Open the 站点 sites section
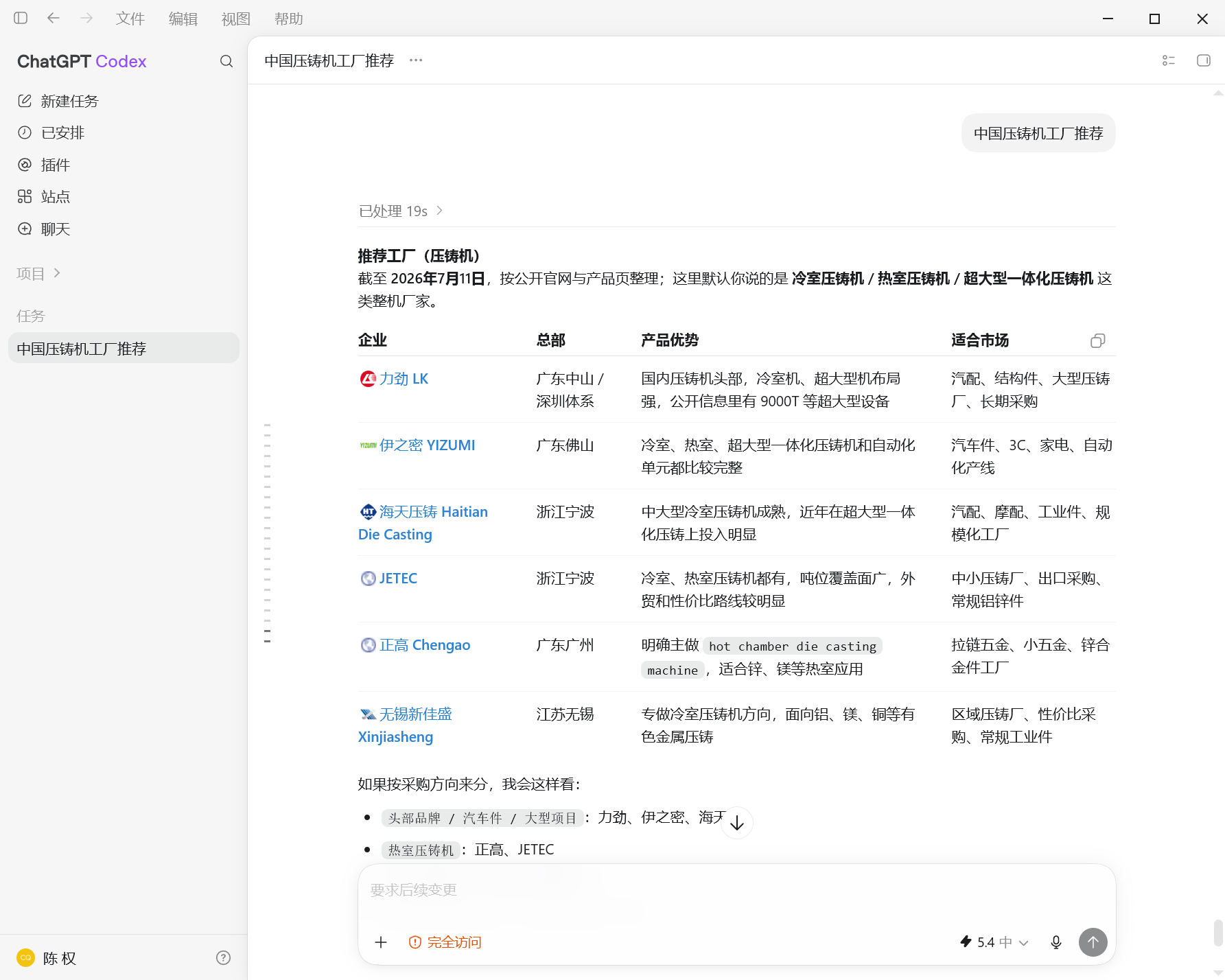The height and width of the screenshot is (980, 1225). [x=124, y=196]
